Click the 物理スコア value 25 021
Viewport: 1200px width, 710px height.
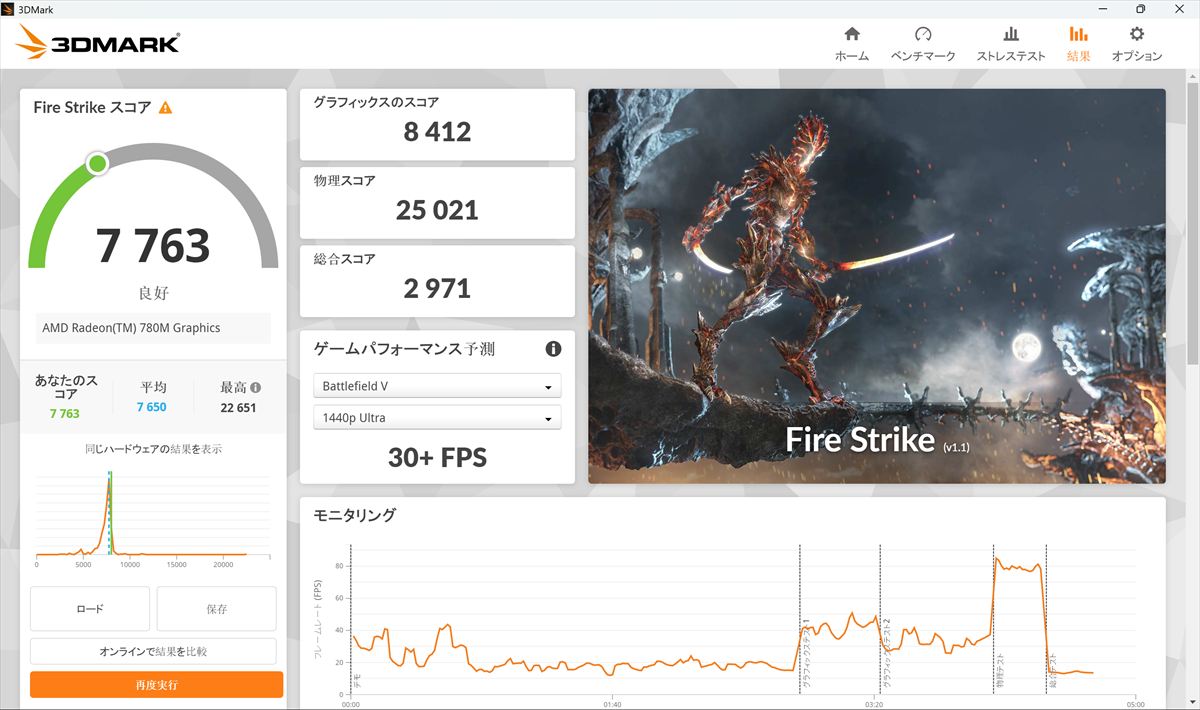(437, 210)
